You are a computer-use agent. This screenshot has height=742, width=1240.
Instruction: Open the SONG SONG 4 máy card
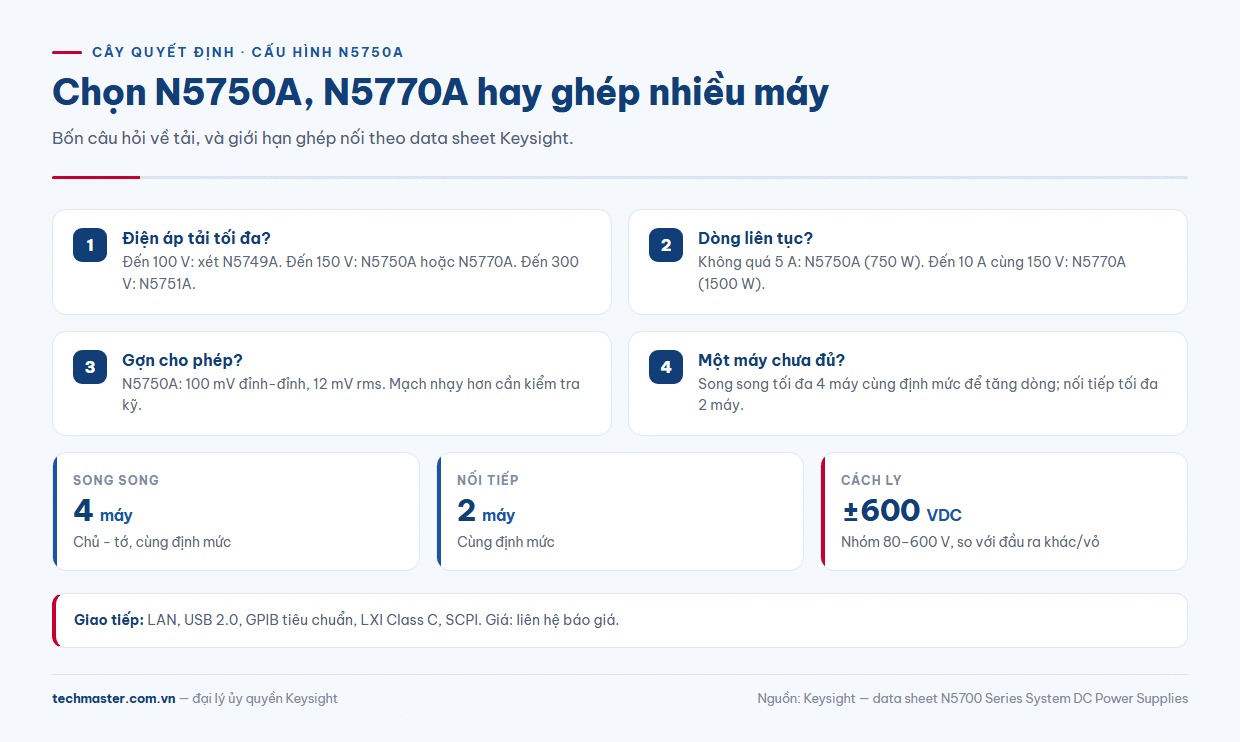click(236, 511)
